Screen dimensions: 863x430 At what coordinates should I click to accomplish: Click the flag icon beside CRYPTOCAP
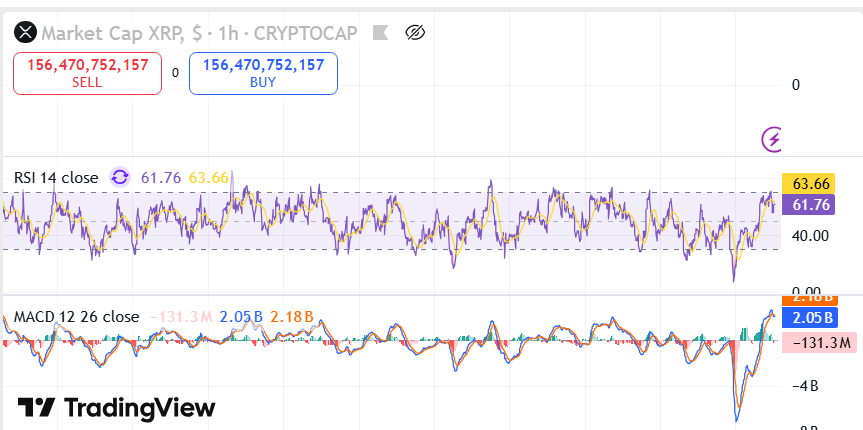click(x=379, y=33)
